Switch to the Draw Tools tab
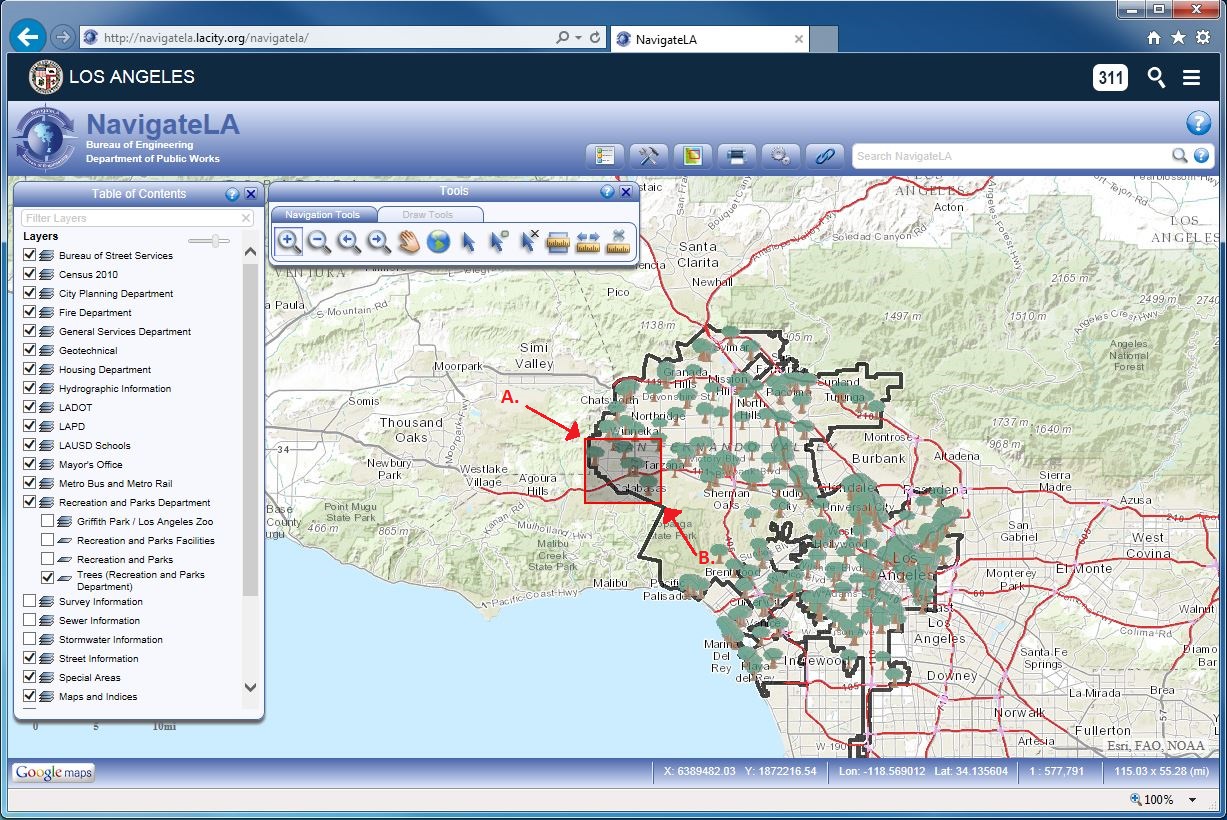Image resolution: width=1227 pixels, height=820 pixels. pyautogui.click(x=427, y=214)
